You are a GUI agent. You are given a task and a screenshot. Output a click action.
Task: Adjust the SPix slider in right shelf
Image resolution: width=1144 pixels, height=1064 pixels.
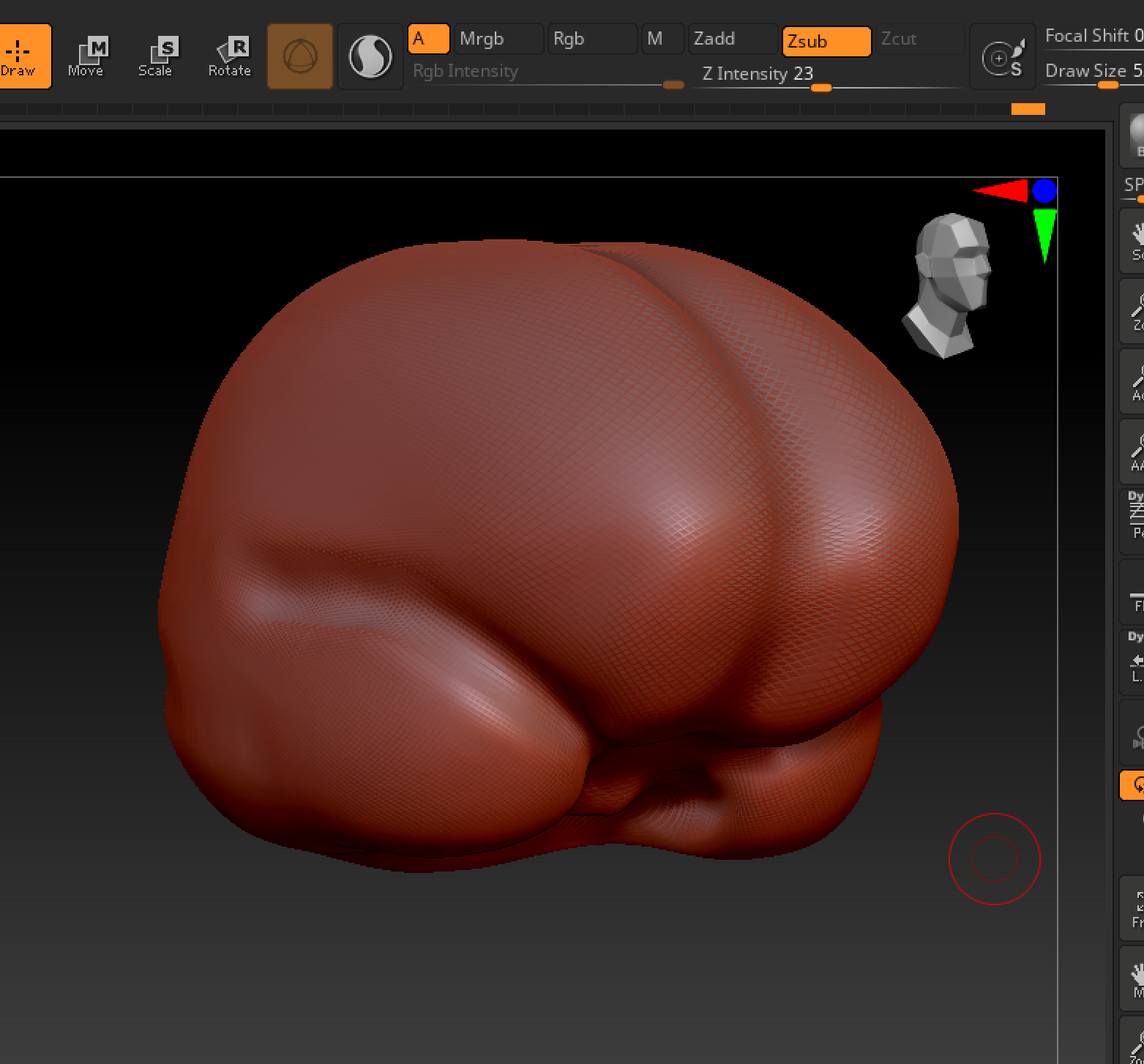(1134, 188)
